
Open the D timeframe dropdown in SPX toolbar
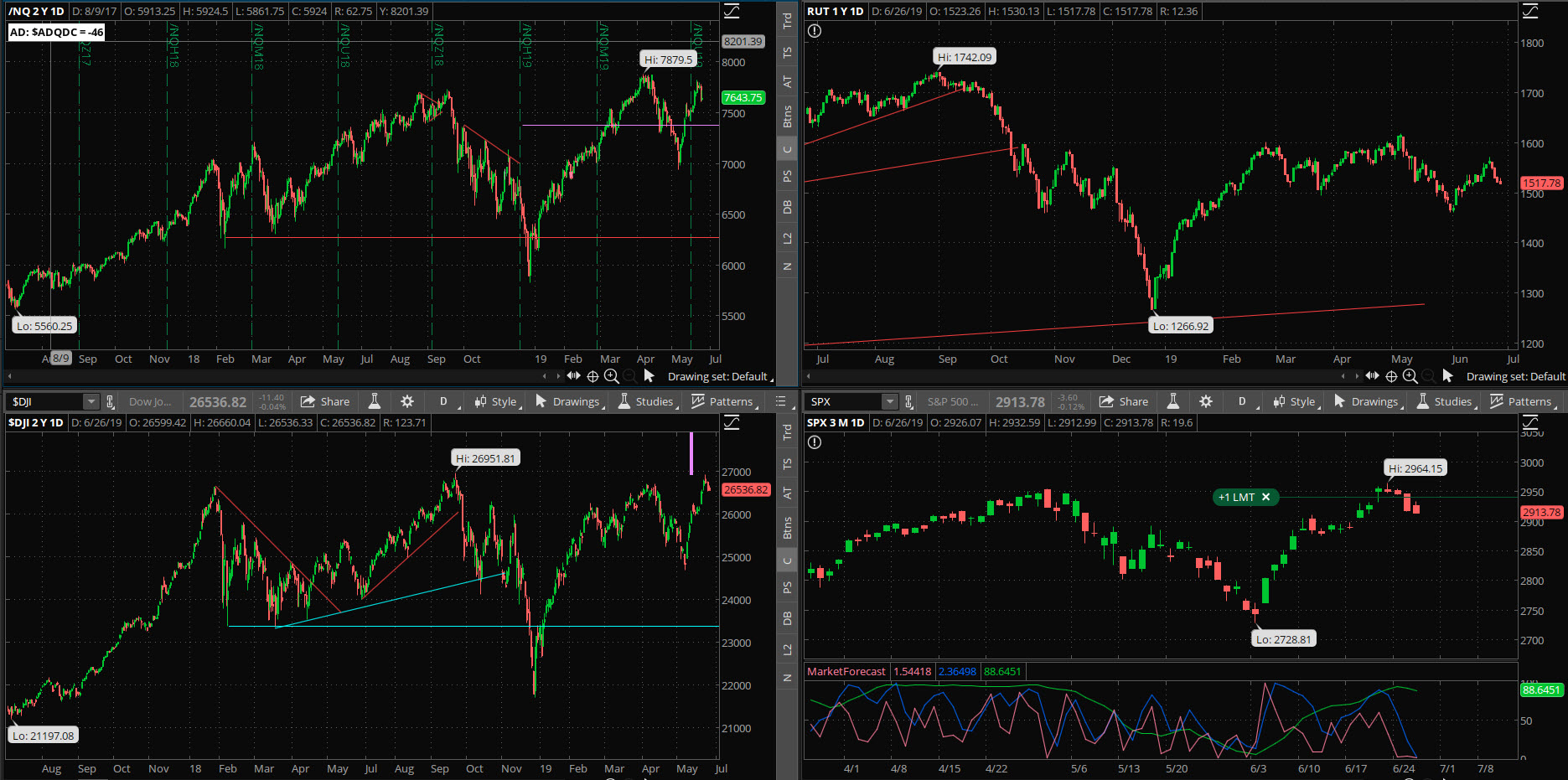1244,401
